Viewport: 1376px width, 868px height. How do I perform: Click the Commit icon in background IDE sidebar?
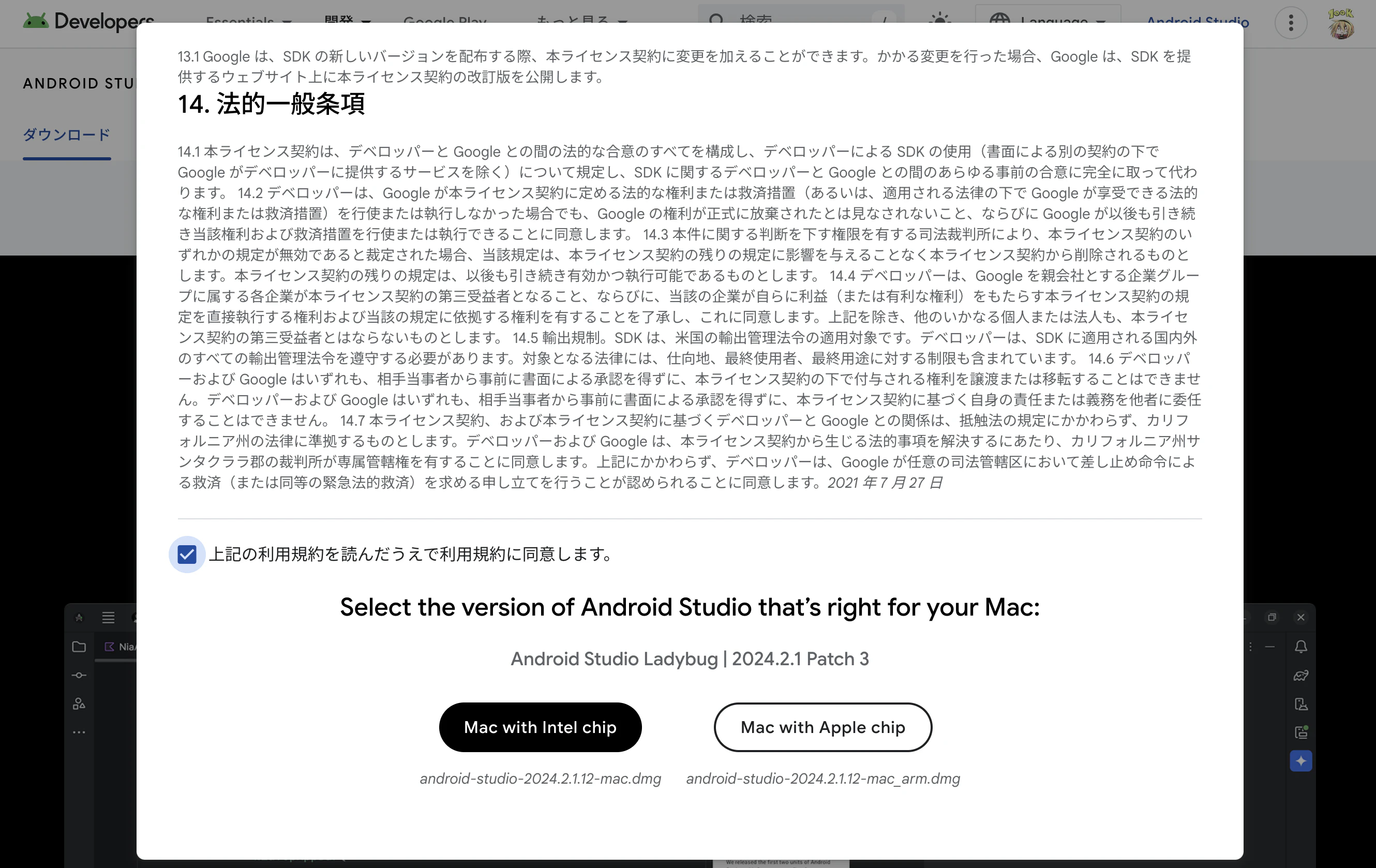pos(79,676)
